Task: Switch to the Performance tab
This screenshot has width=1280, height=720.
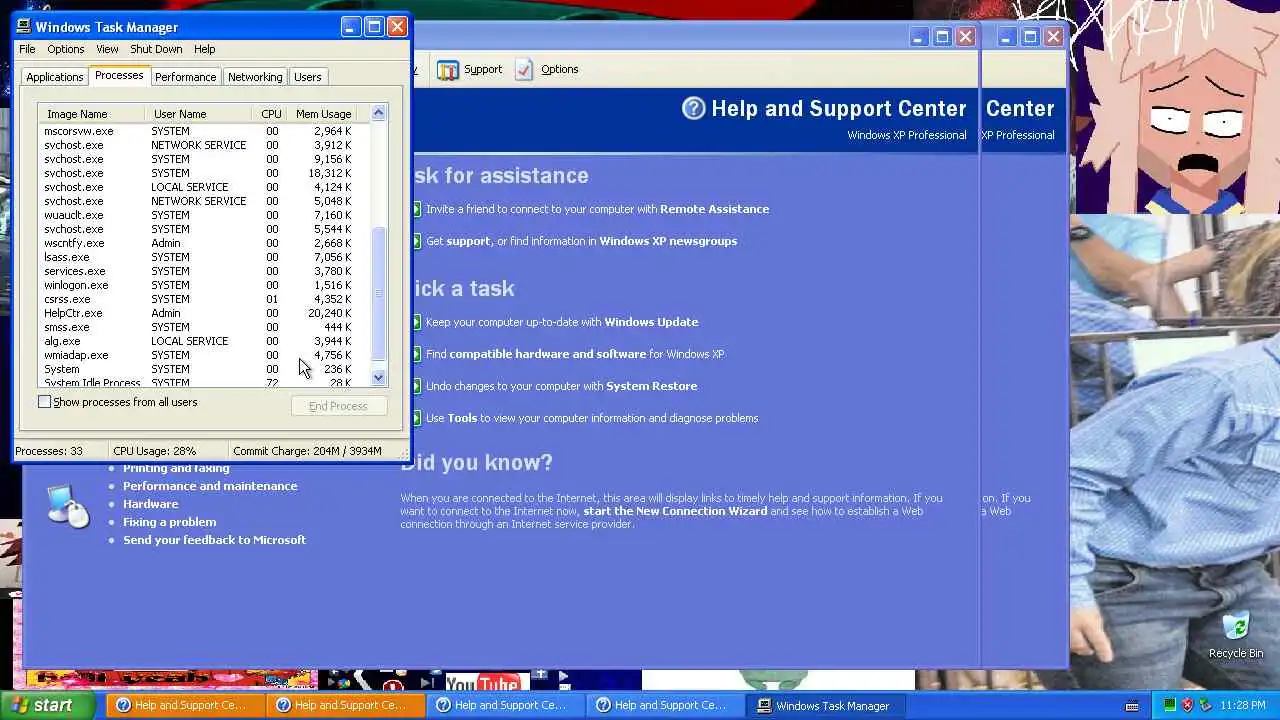Action: 185,77
